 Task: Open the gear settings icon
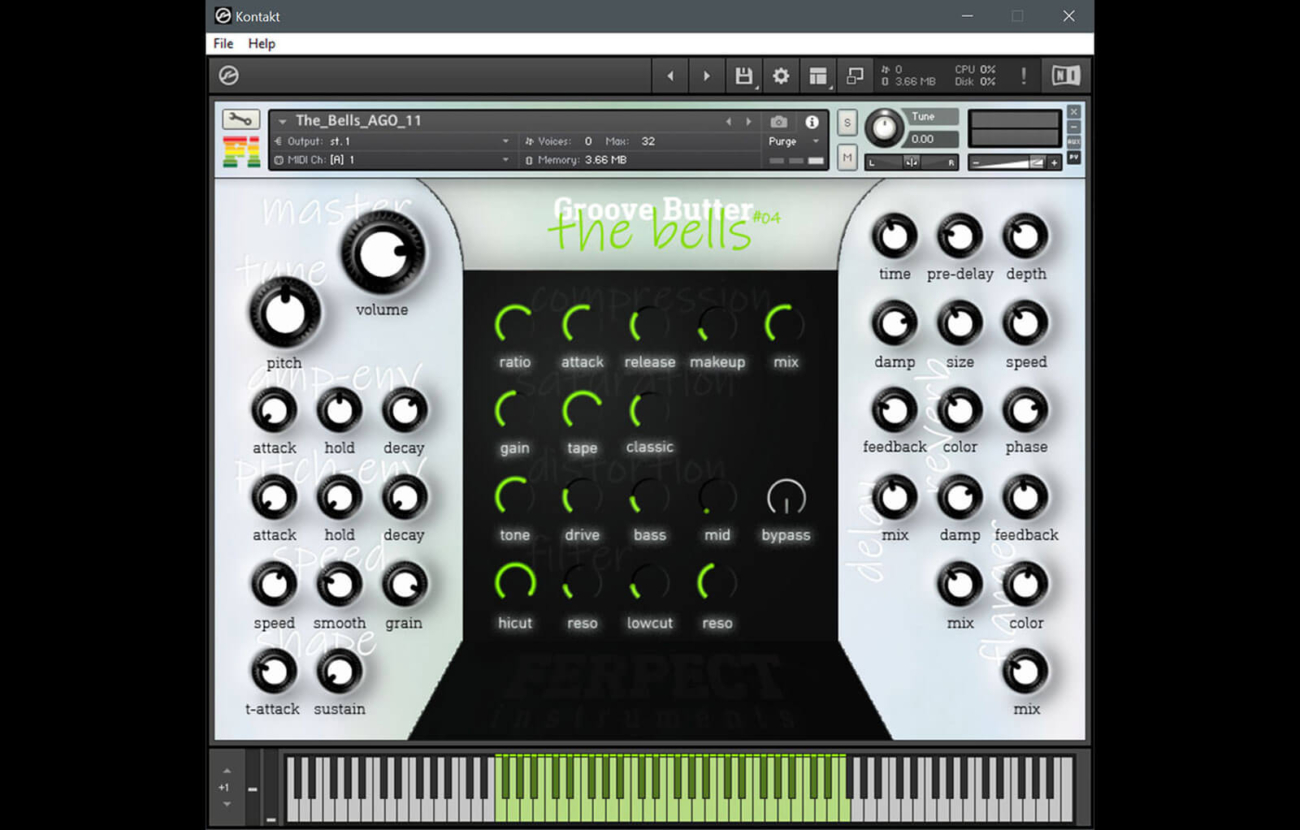[x=781, y=76]
